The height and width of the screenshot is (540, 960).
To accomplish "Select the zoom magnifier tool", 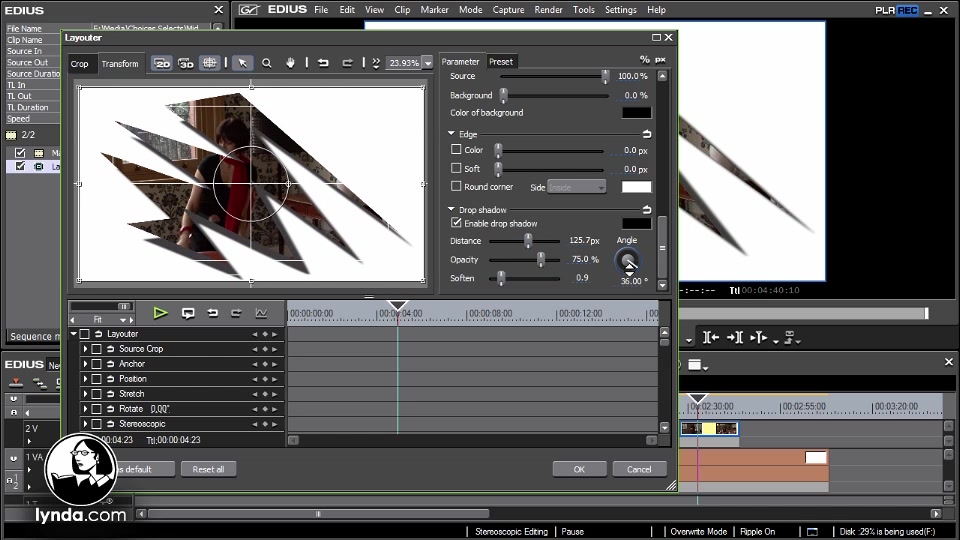I will click(267, 63).
